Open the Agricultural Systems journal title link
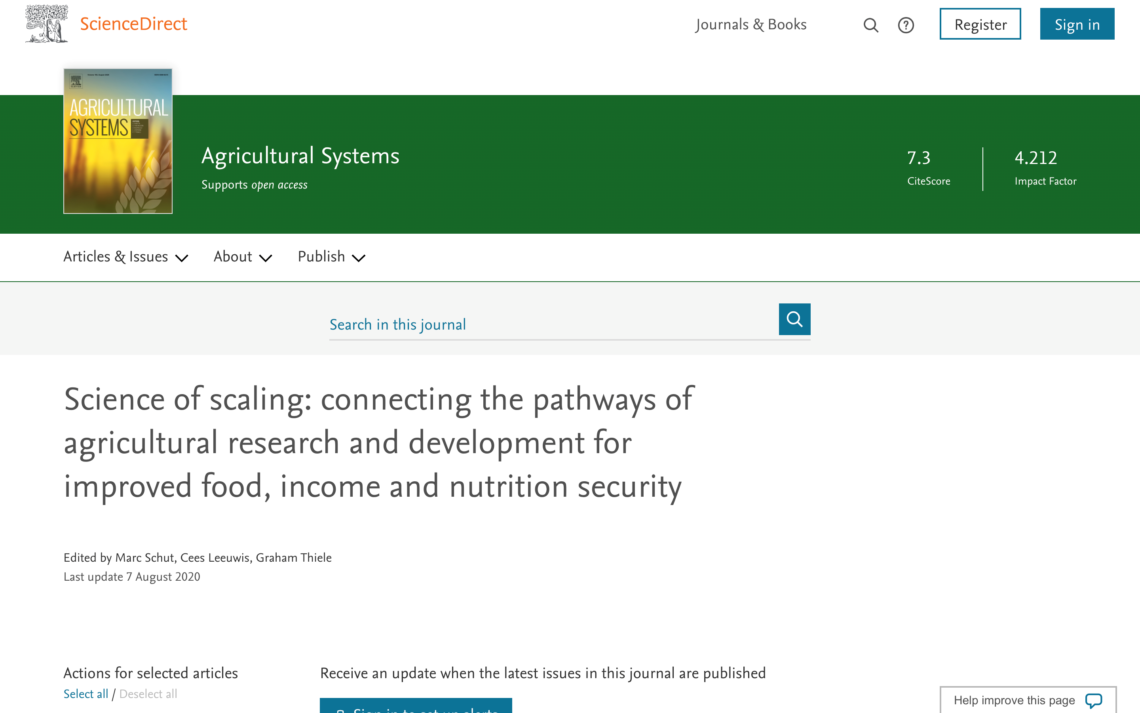1140x713 pixels. coord(300,156)
